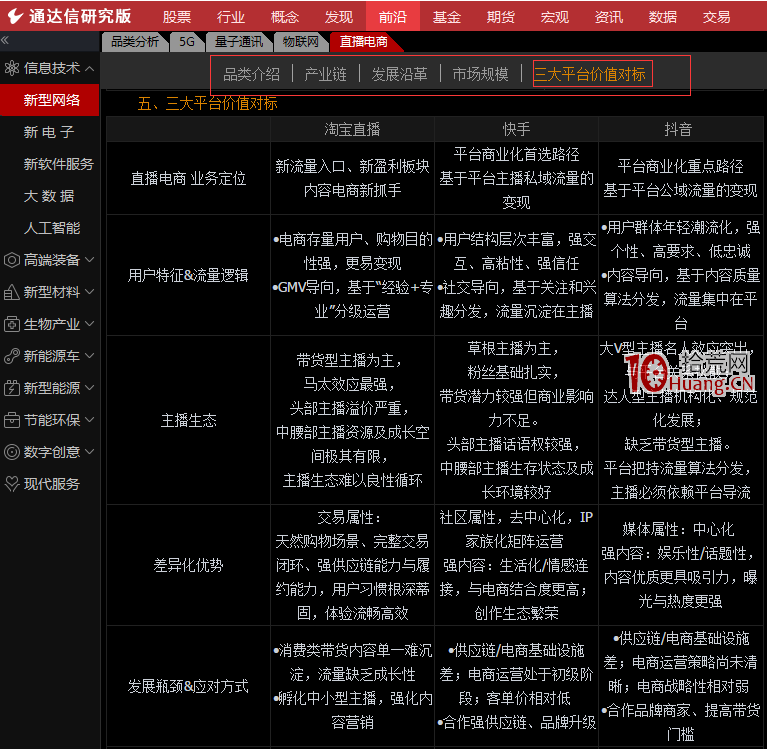Select 新电子 in the sidebar
The width and height of the screenshot is (767, 749).
coord(49,132)
